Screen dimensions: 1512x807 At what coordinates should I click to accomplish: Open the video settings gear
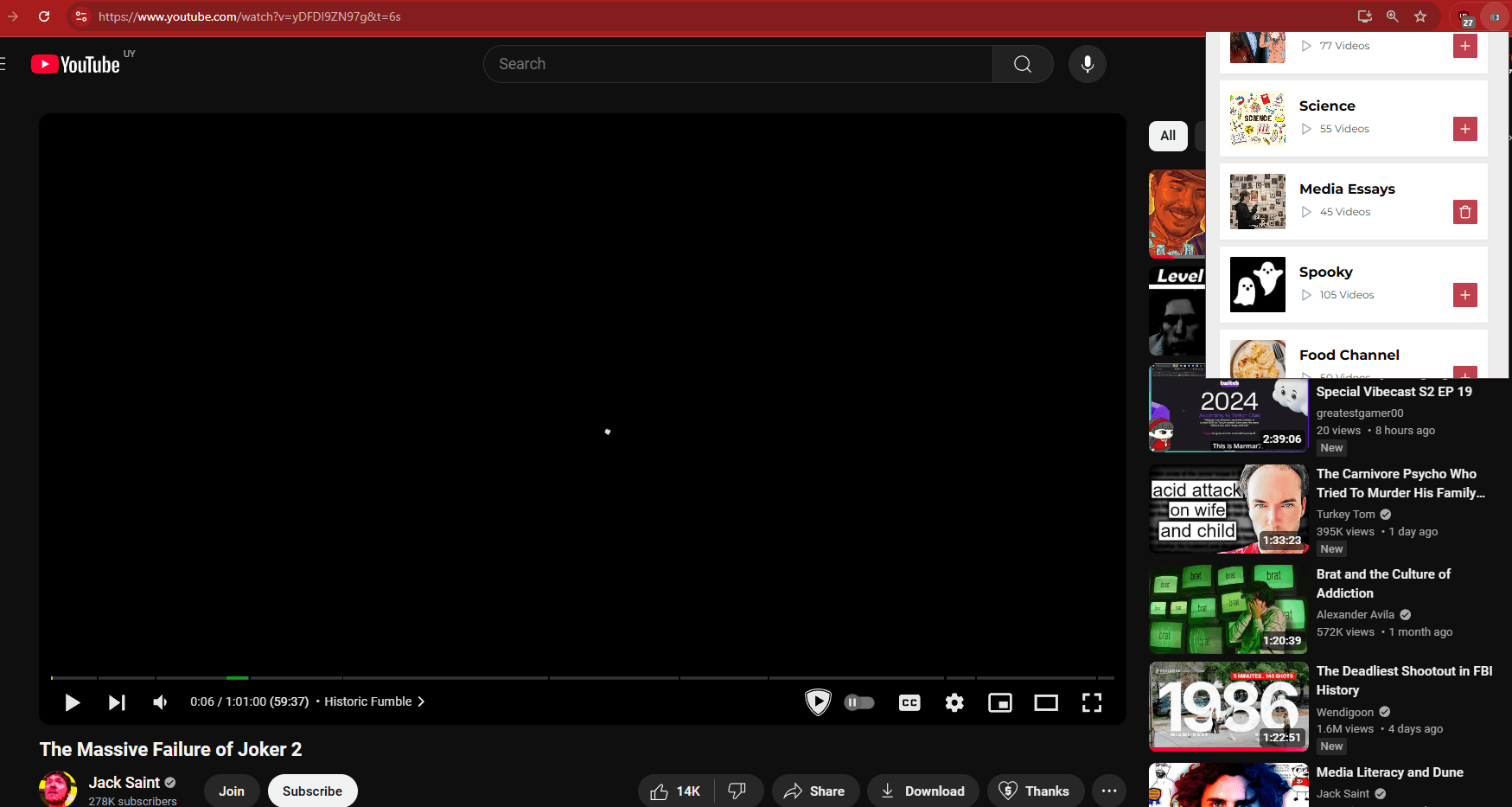(954, 702)
